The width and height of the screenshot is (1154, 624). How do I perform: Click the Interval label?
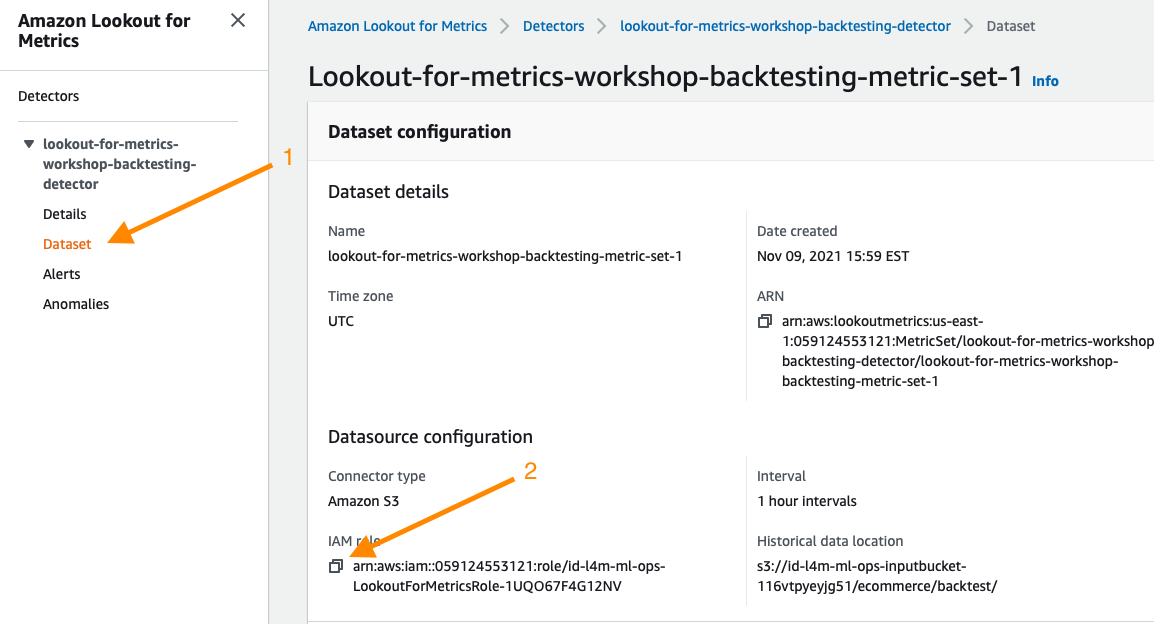(x=782, y=477)
